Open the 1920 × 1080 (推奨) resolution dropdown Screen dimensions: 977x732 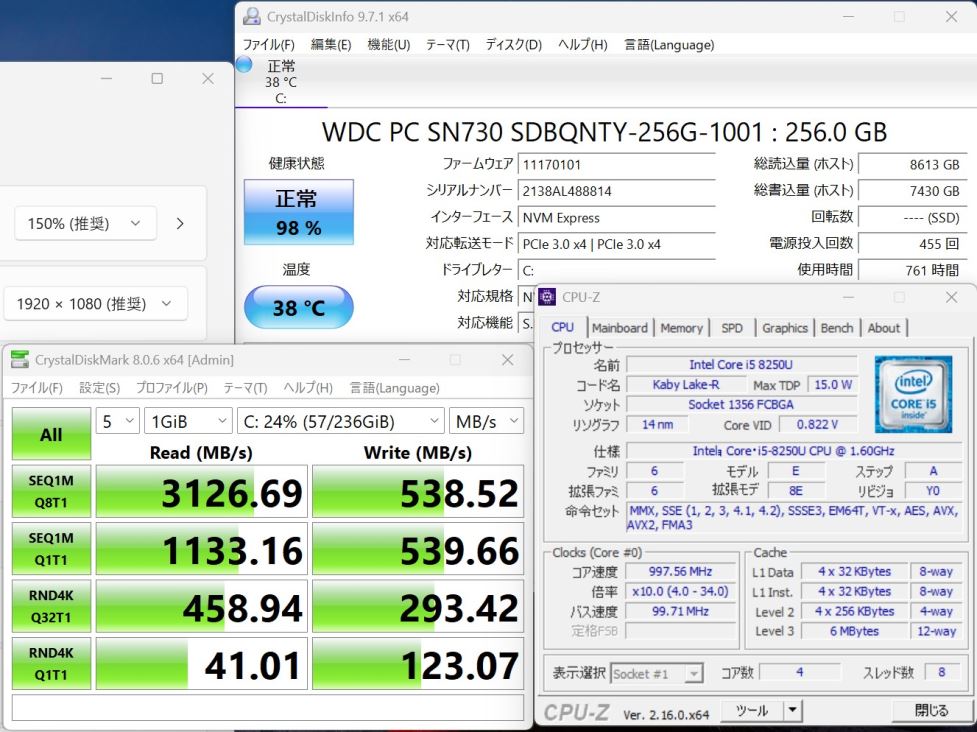pyautogui.click(x=95, y=303)
